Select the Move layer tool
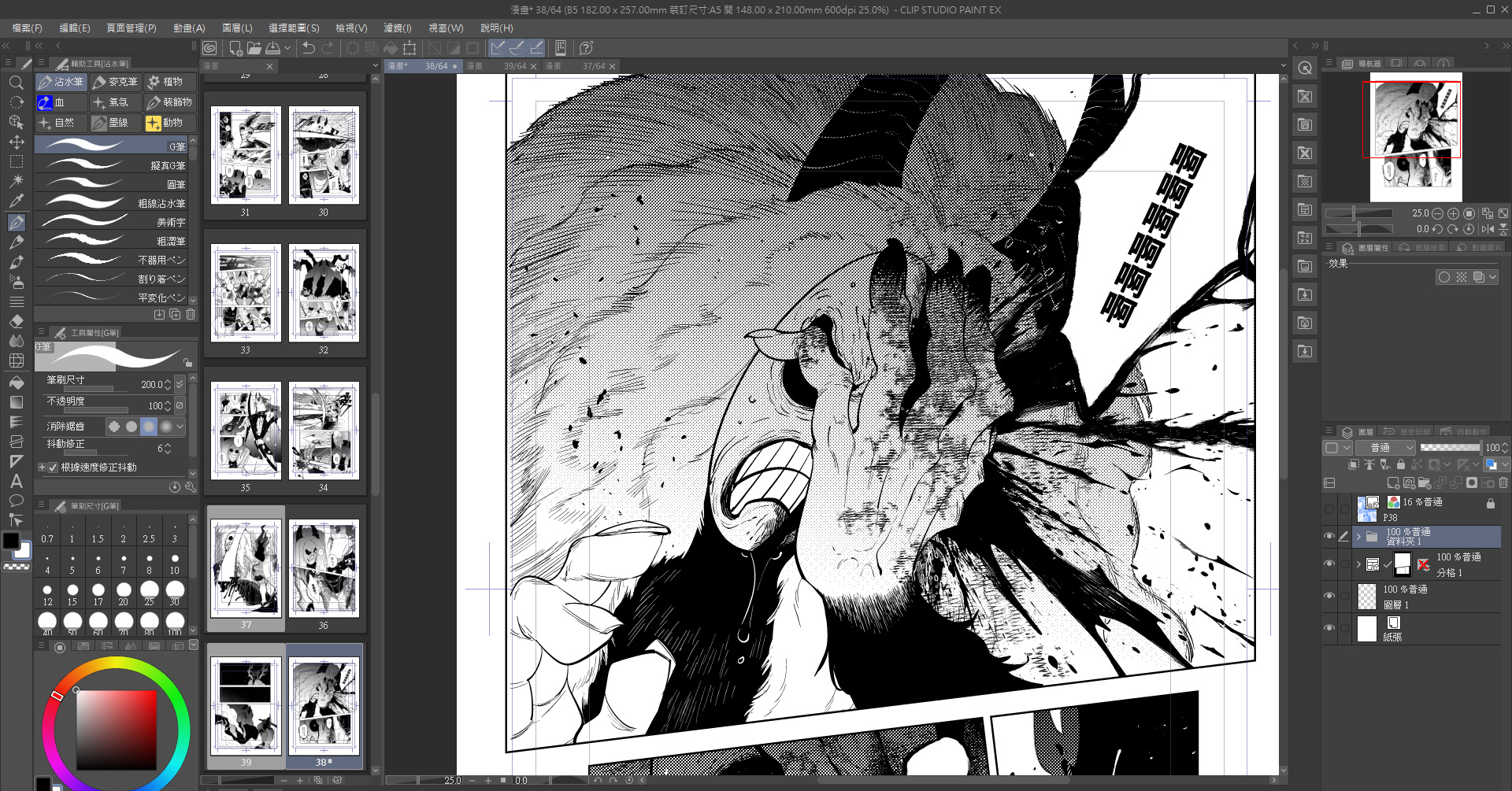The image size is (1512, 791). (16, 142)
